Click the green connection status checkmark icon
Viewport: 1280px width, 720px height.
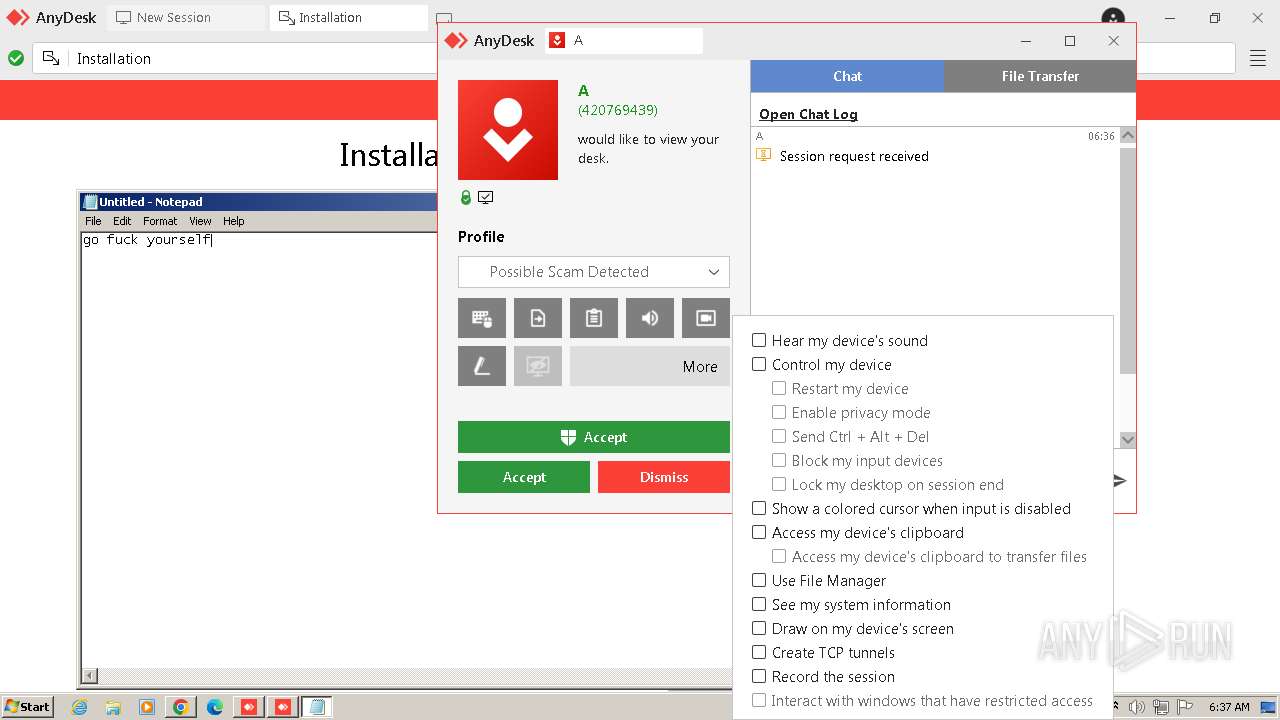tap(16, 58)
